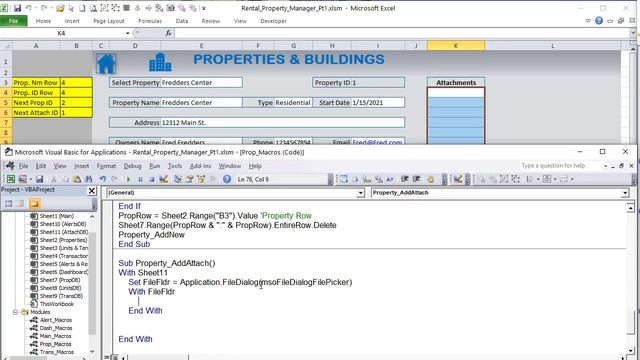Click View Microsoft Excel icon in VBA toolbar
This screenshot has width=640, height=360.
(11, 179)
